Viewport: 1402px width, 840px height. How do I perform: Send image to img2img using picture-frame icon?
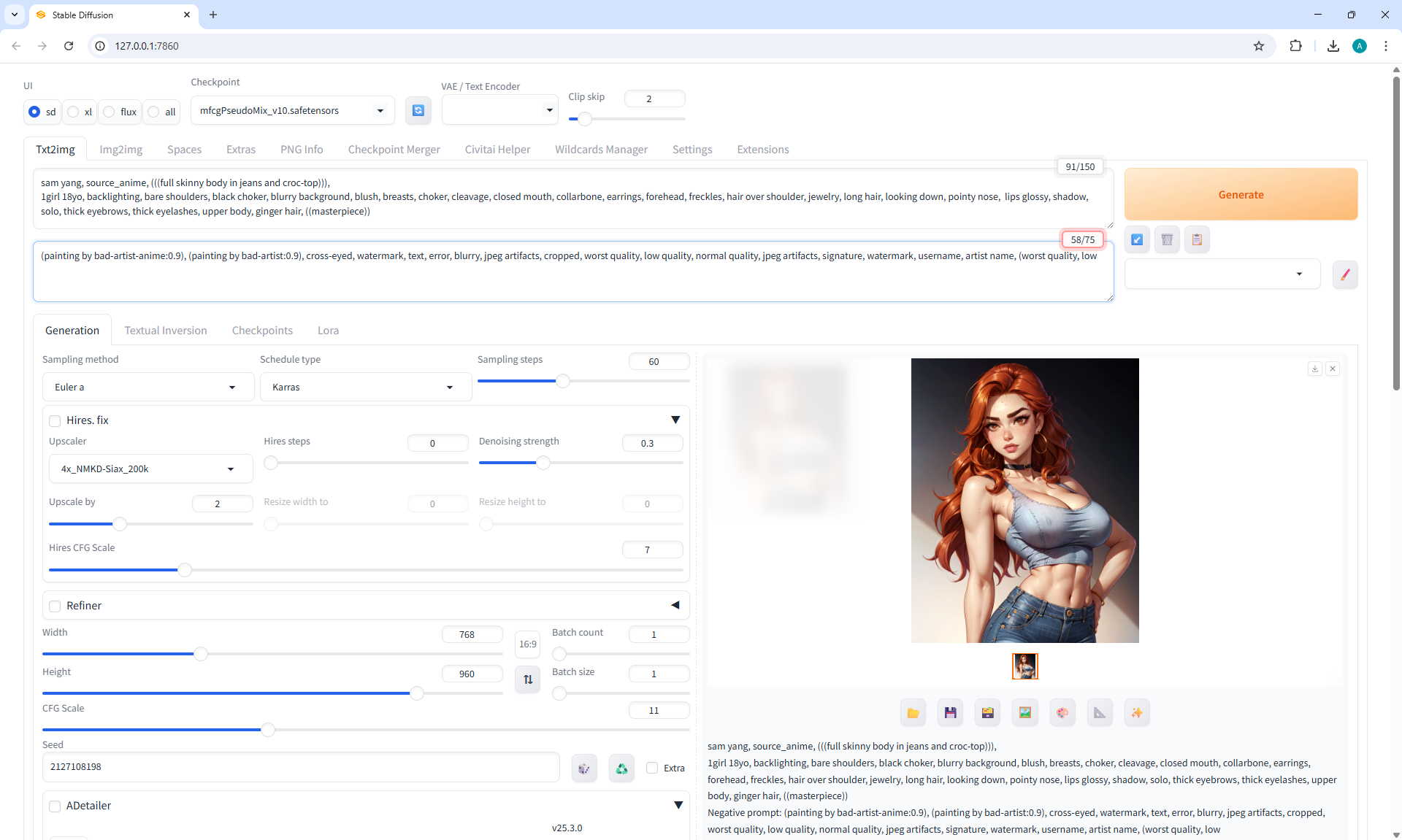[1024, 713]
